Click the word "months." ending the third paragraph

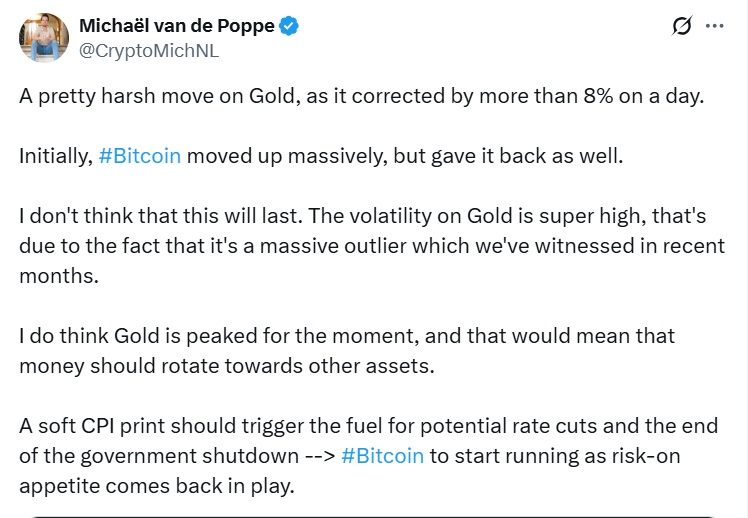tap(59, 276)
